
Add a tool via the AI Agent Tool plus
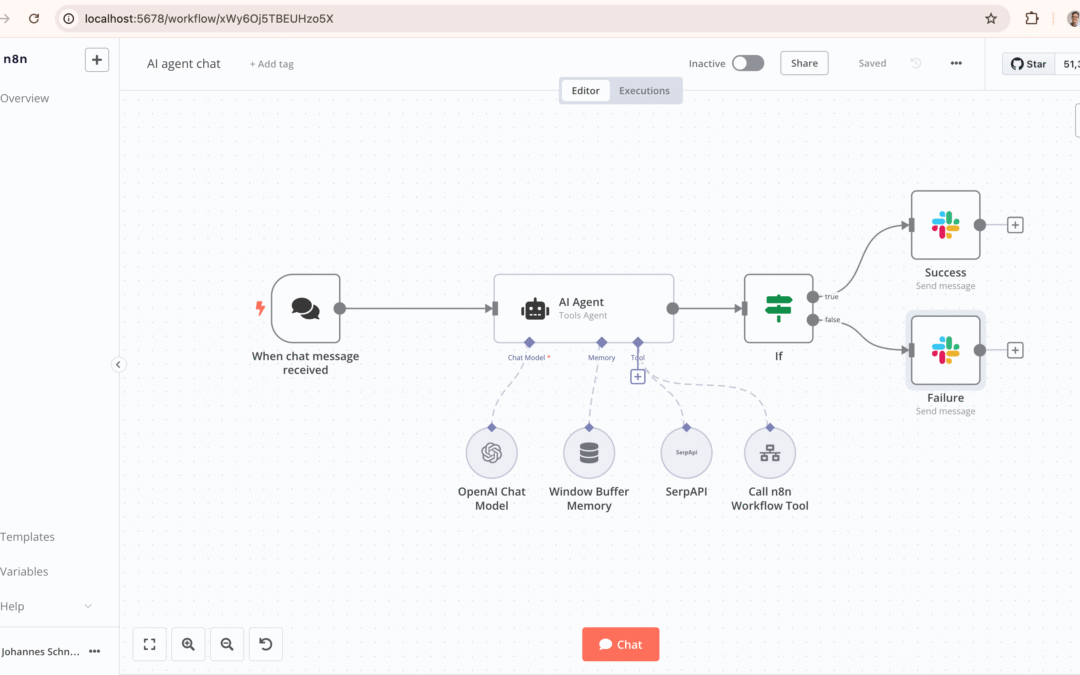(x=638, y=377)
